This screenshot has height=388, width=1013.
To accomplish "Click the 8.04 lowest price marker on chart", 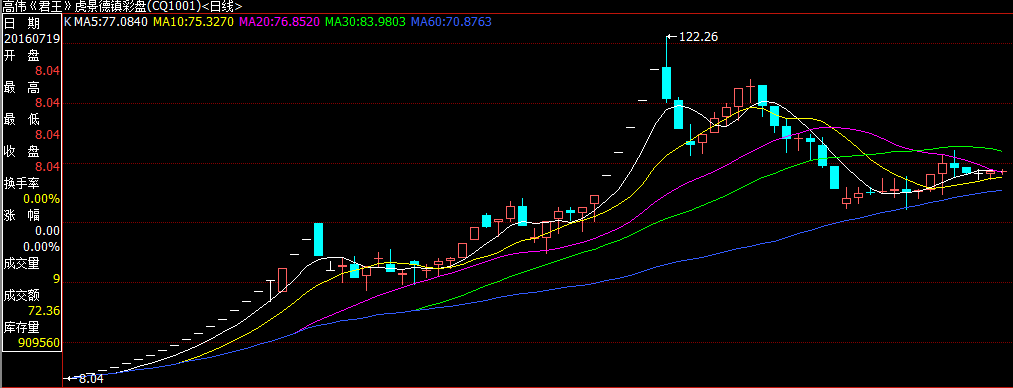I will click(90, 378).
